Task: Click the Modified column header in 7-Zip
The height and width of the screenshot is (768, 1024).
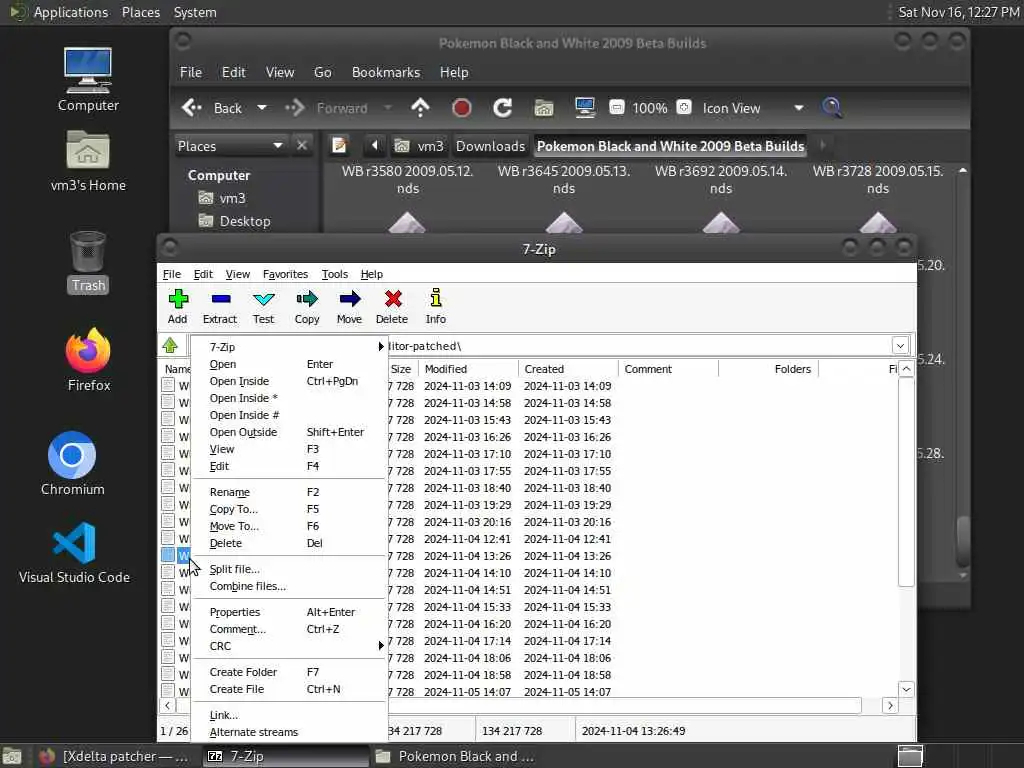Action: [468, 369]
